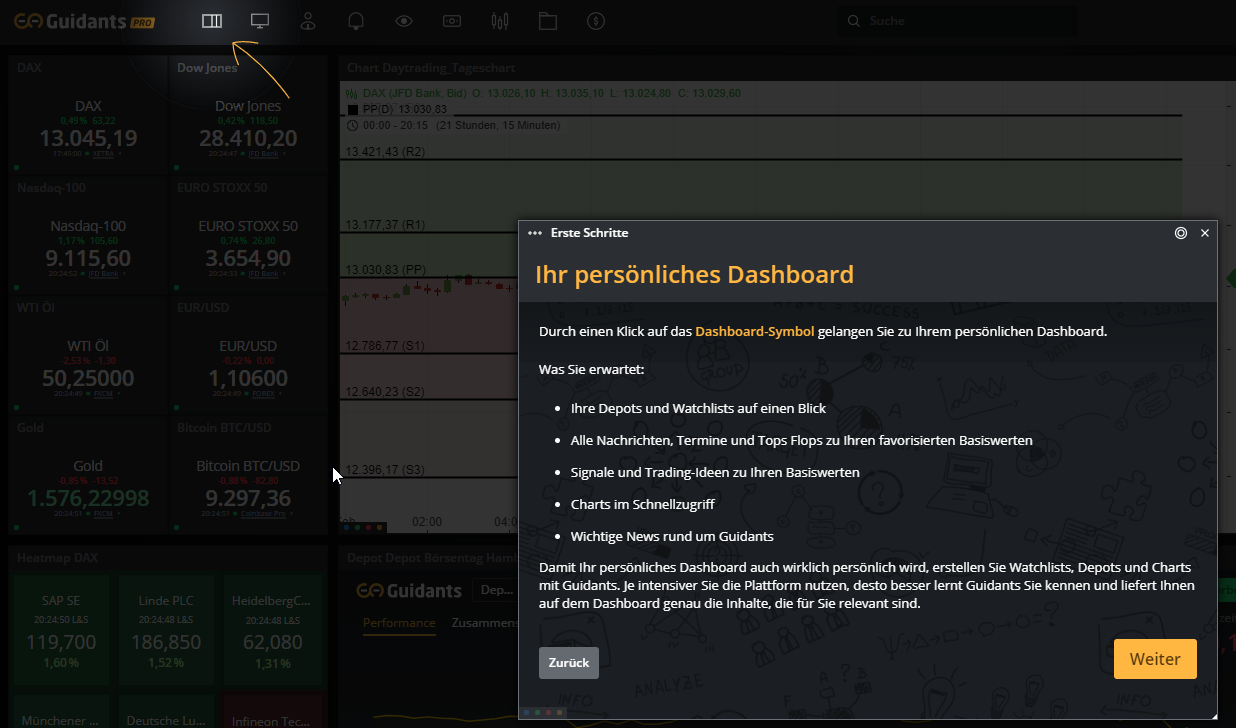Click the DAX price 13.045,19
The height and width of the screenshot is (728, 1236).
[x=88, y=138]
